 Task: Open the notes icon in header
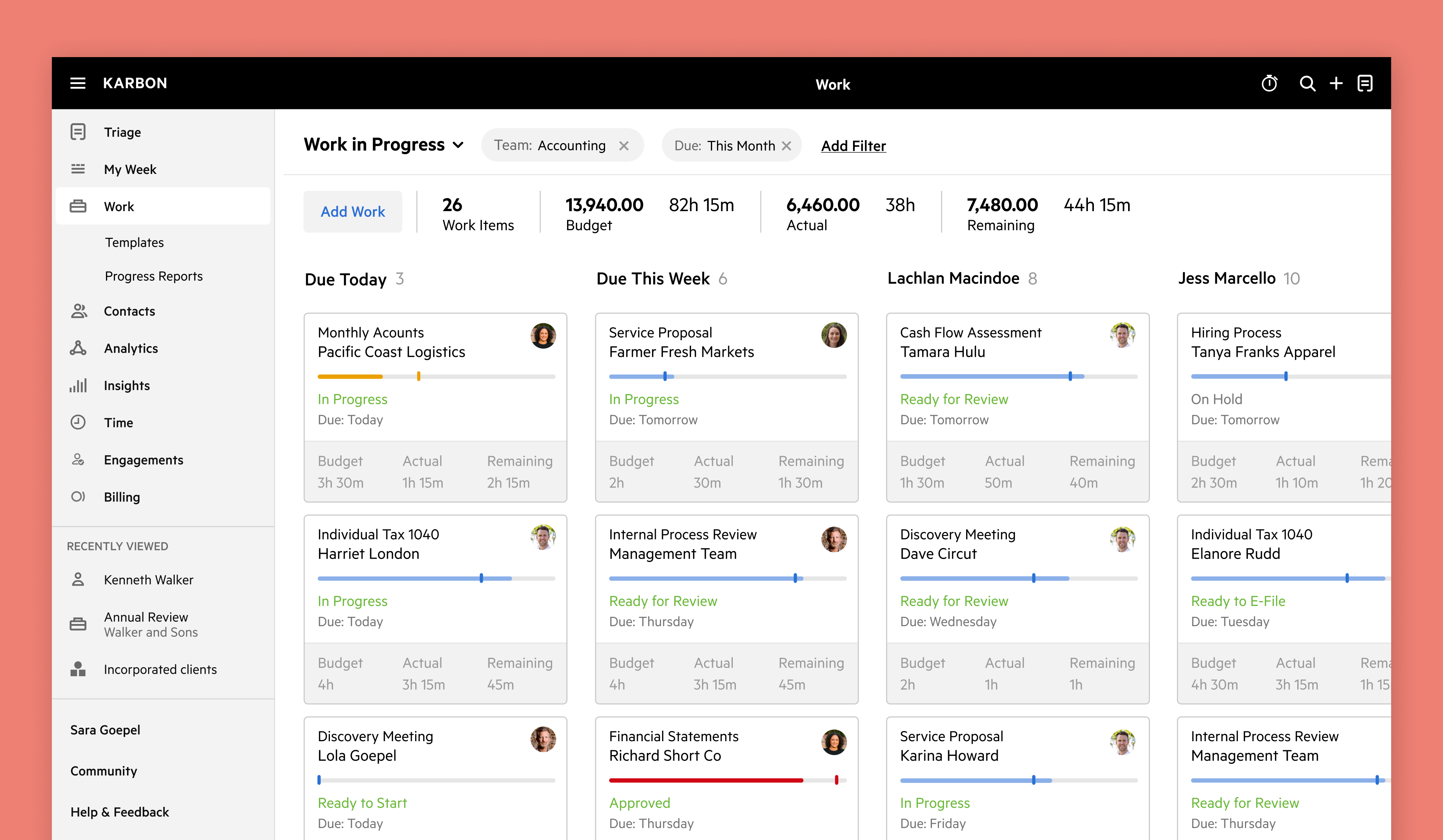pyautogui.click(x=1365, y=84)
